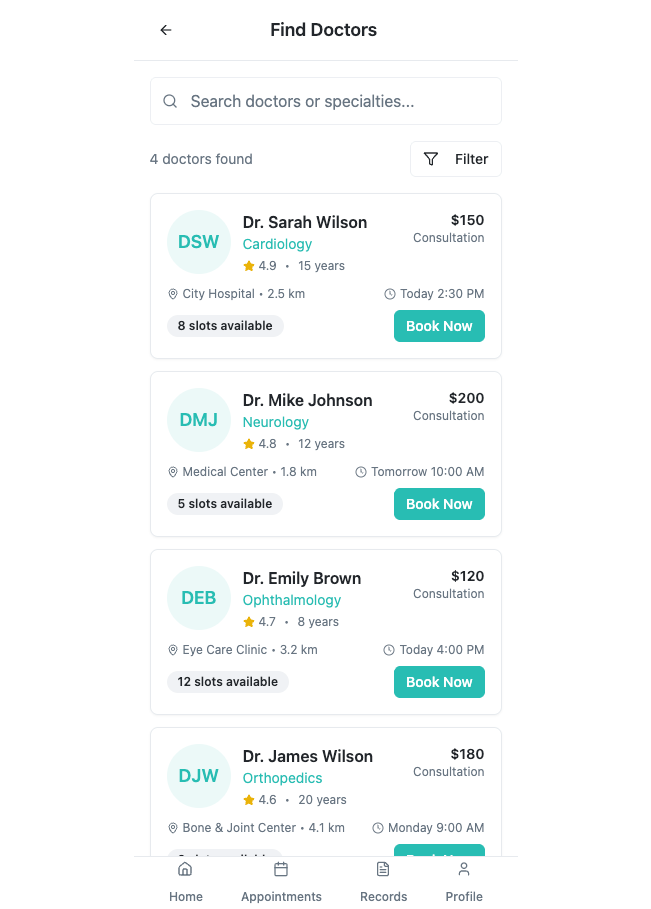The height and width of the screenshot is (909, 651).
Task: Click clock icon beside Tomorrow 10:00 AM
Action: [x=361, y=472]
